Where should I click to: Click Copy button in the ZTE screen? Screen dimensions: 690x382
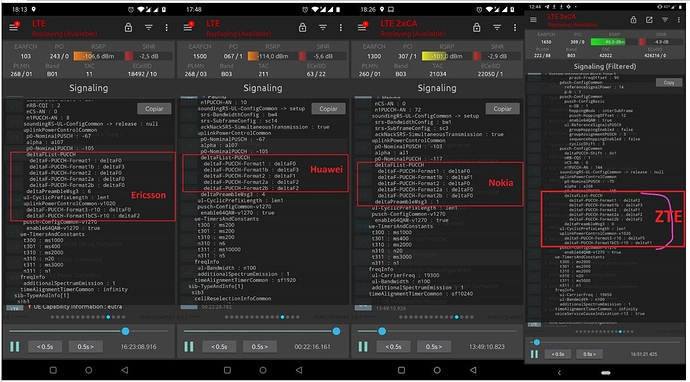coord(669,82)
